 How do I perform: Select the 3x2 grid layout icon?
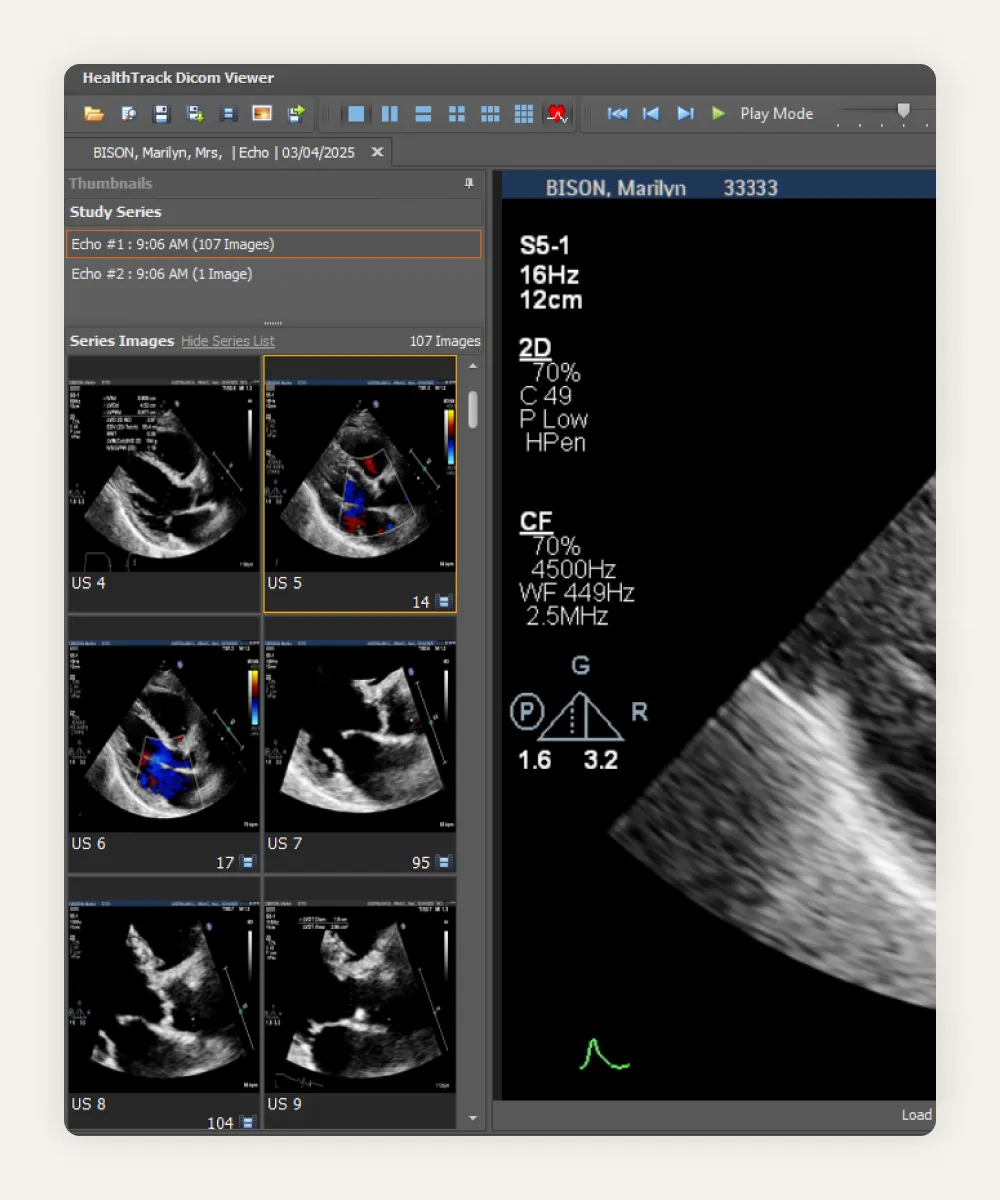click(x=490, y=114)
